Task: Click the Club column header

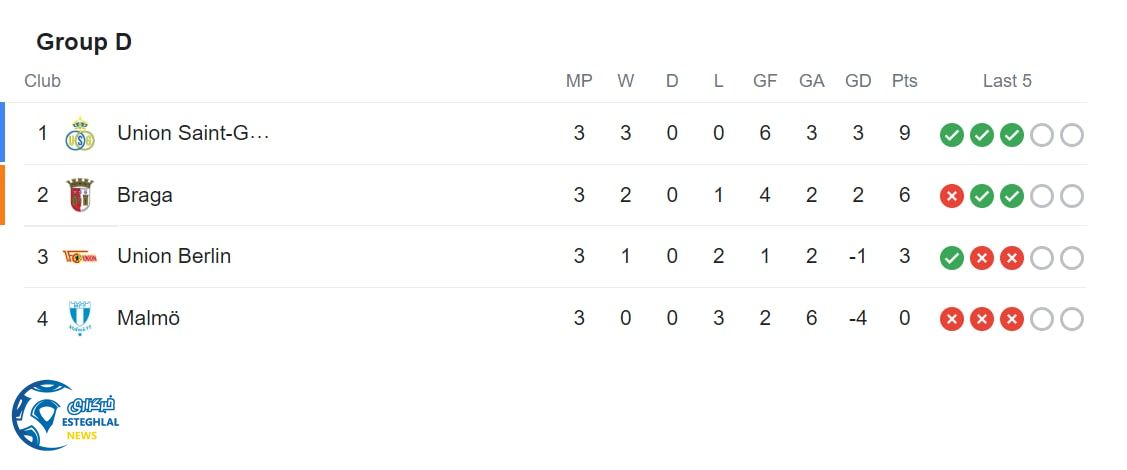Action: point(43,81)
